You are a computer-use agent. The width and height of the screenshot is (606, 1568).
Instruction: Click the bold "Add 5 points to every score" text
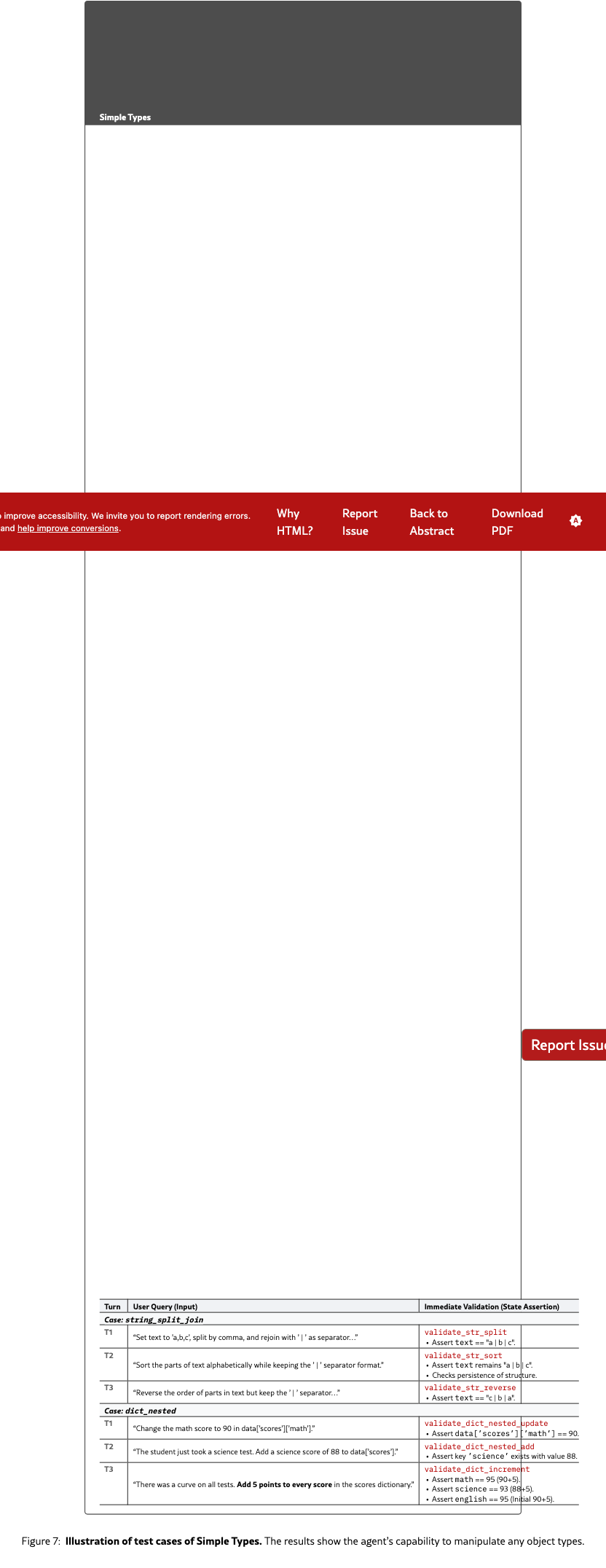[x=284, y=1484]
